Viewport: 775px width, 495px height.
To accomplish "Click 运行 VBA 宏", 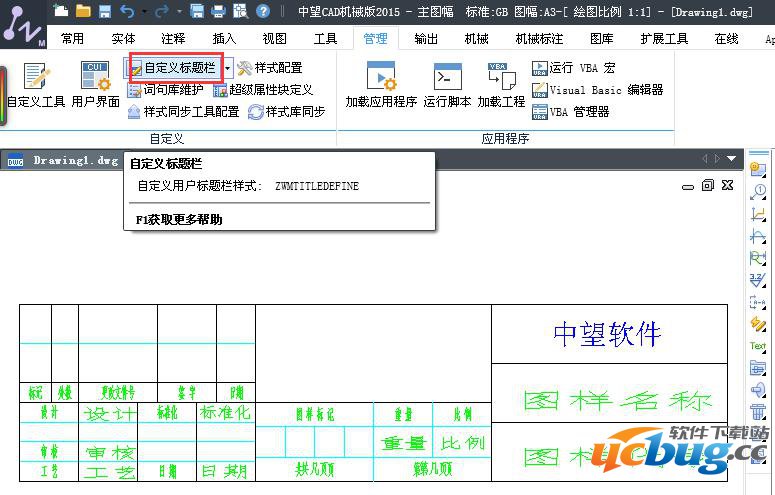I will 573,68.
